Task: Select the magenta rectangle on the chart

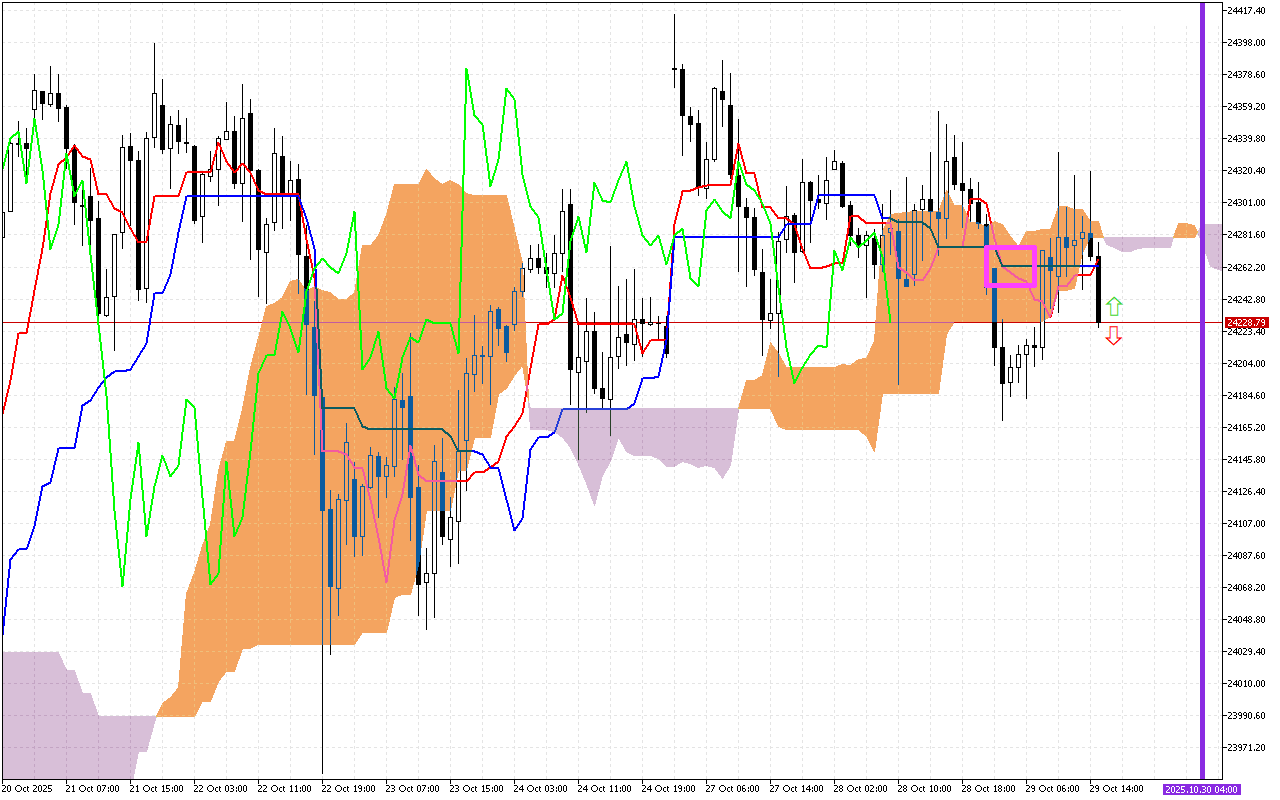Action: (1010, 266)
